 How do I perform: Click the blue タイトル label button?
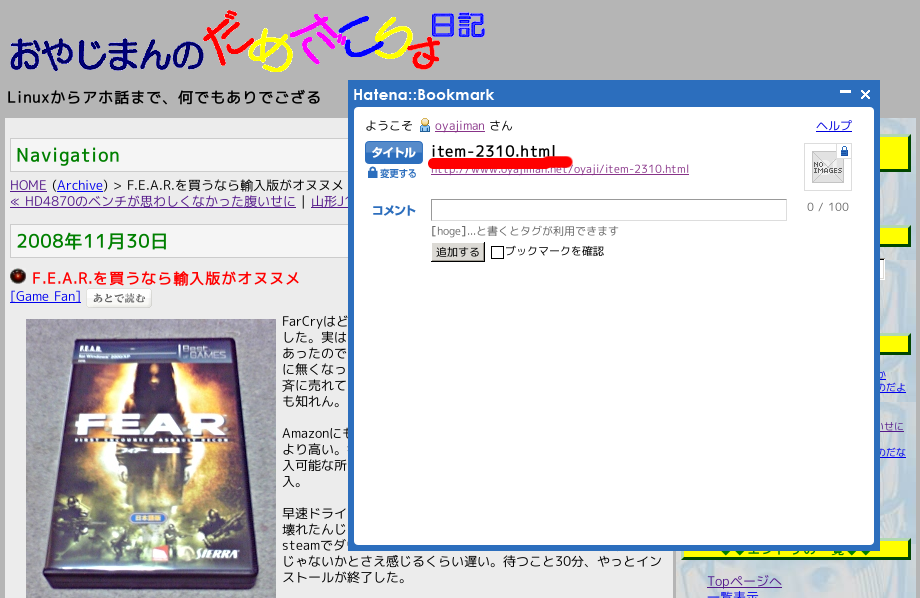coord(394,152)
